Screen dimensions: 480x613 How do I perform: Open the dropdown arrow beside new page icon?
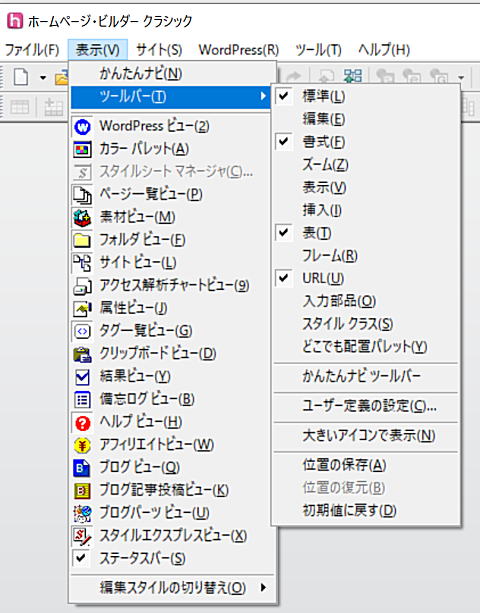click(x=43, y=77)
